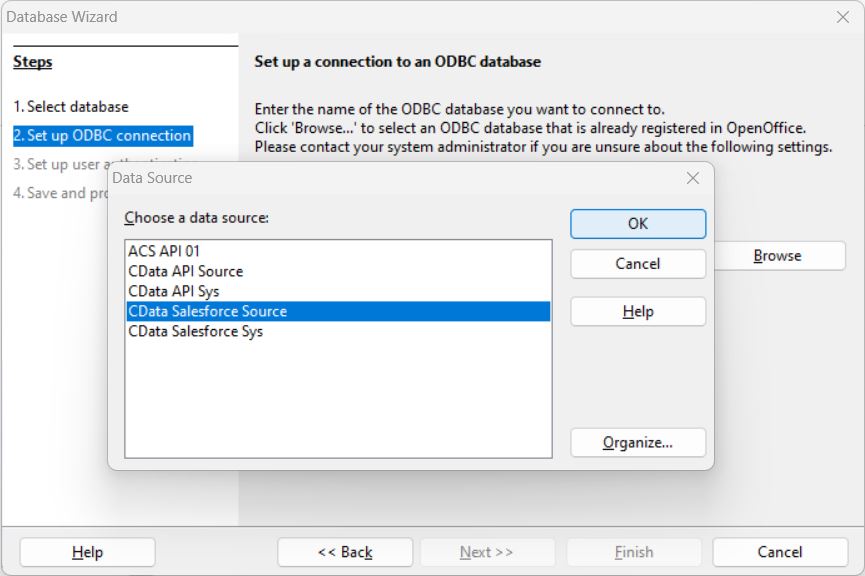Close the Data Source dialog
Viewport: 865px width, 576px height.
(x=692, y=178)
